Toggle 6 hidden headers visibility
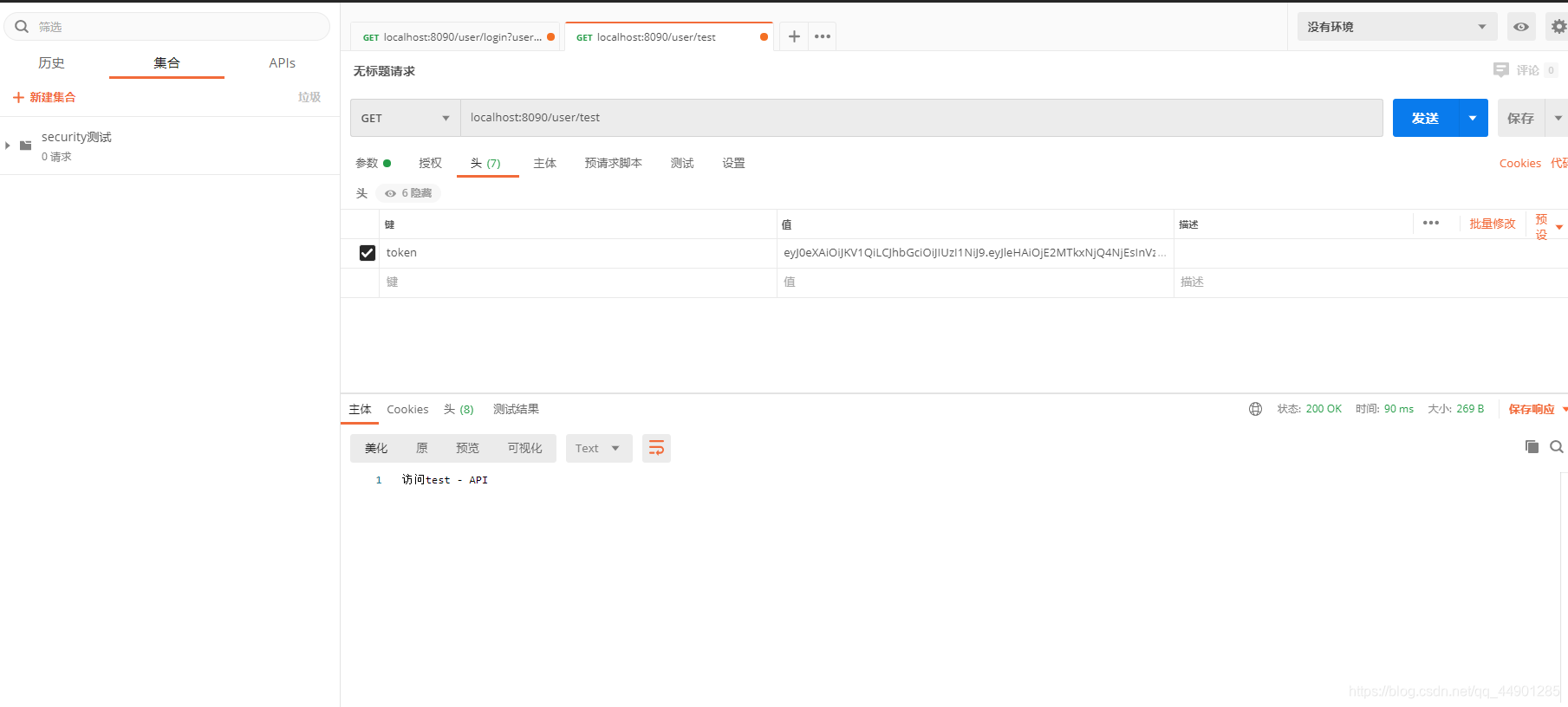1568x707 pixels. click(x=408, y=193)
